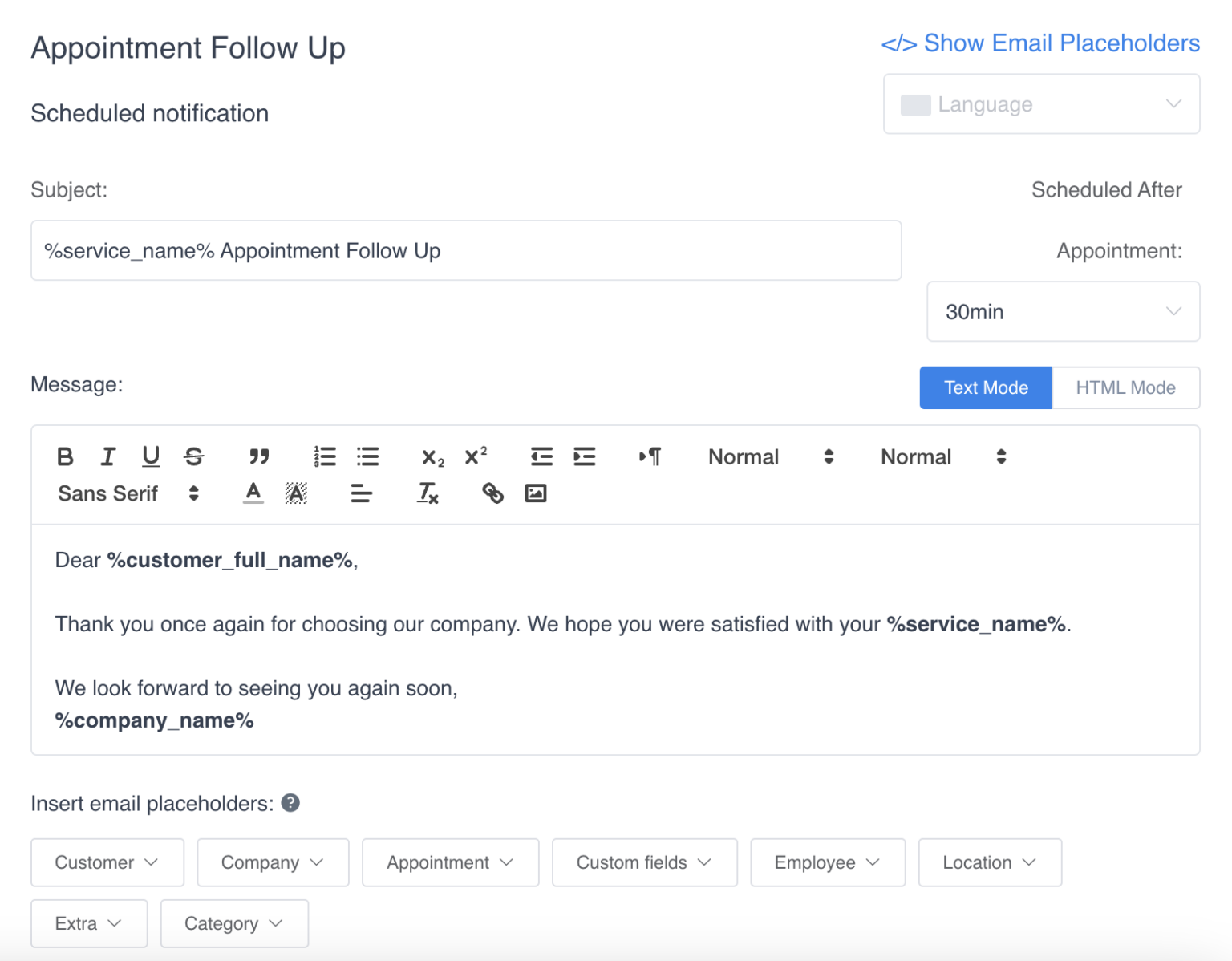
Task: Click inside the Subject input field
Action: pos(466,250)
